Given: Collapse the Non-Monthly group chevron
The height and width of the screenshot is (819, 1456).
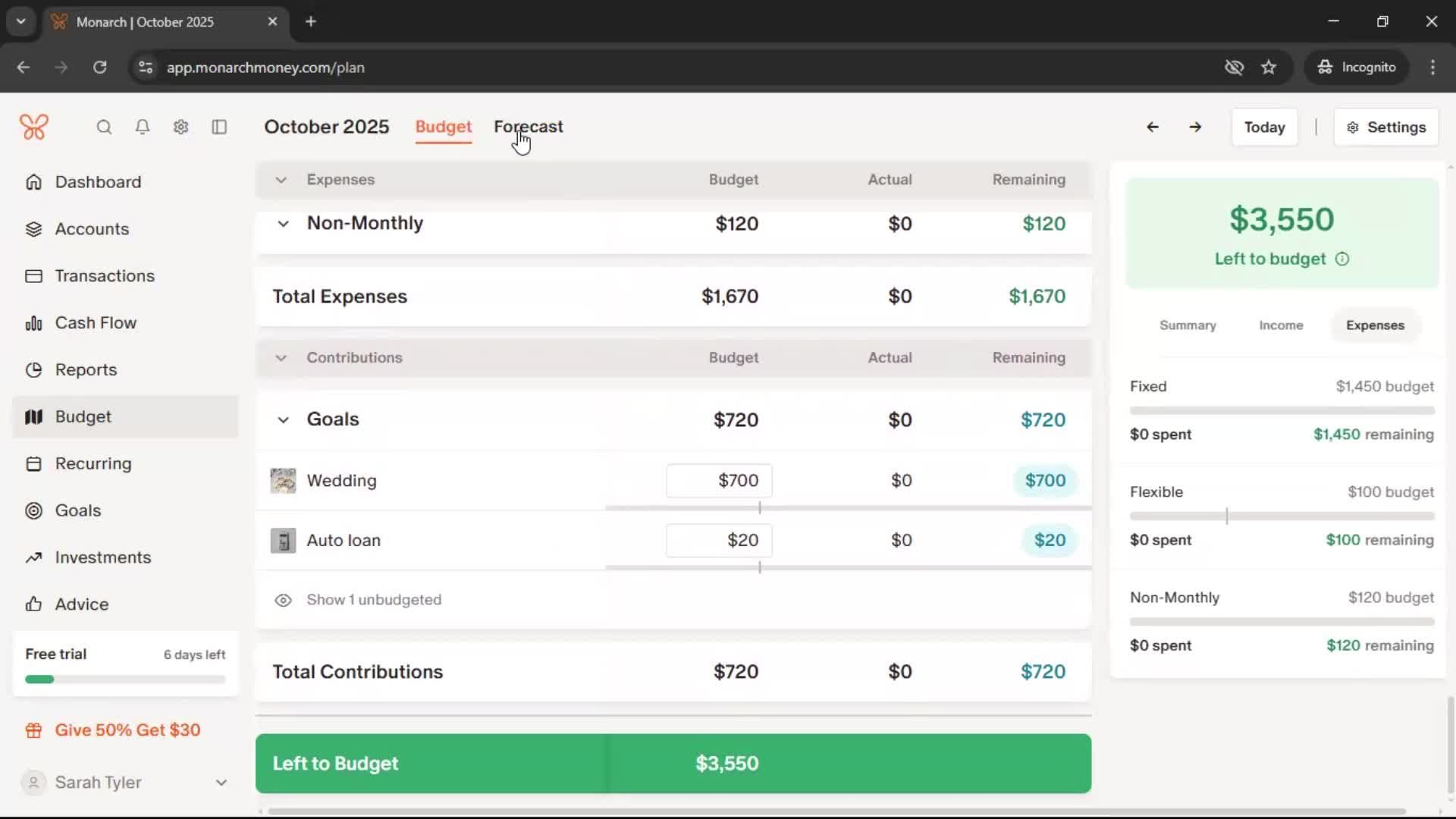Looking at the screenshot, I should coord(283,224).
